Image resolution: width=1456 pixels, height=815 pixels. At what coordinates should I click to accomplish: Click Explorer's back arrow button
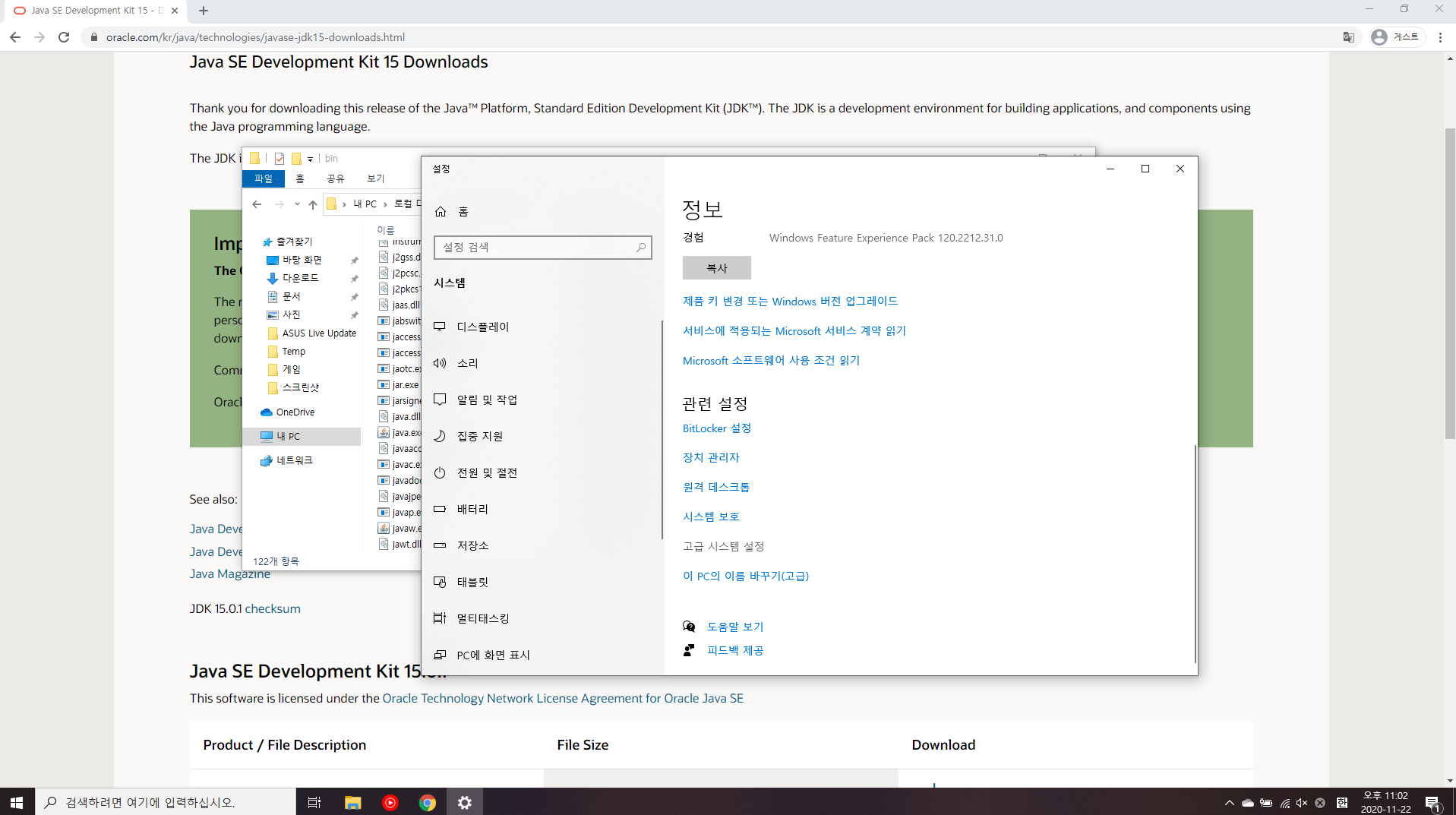click(x=257, y=204)
